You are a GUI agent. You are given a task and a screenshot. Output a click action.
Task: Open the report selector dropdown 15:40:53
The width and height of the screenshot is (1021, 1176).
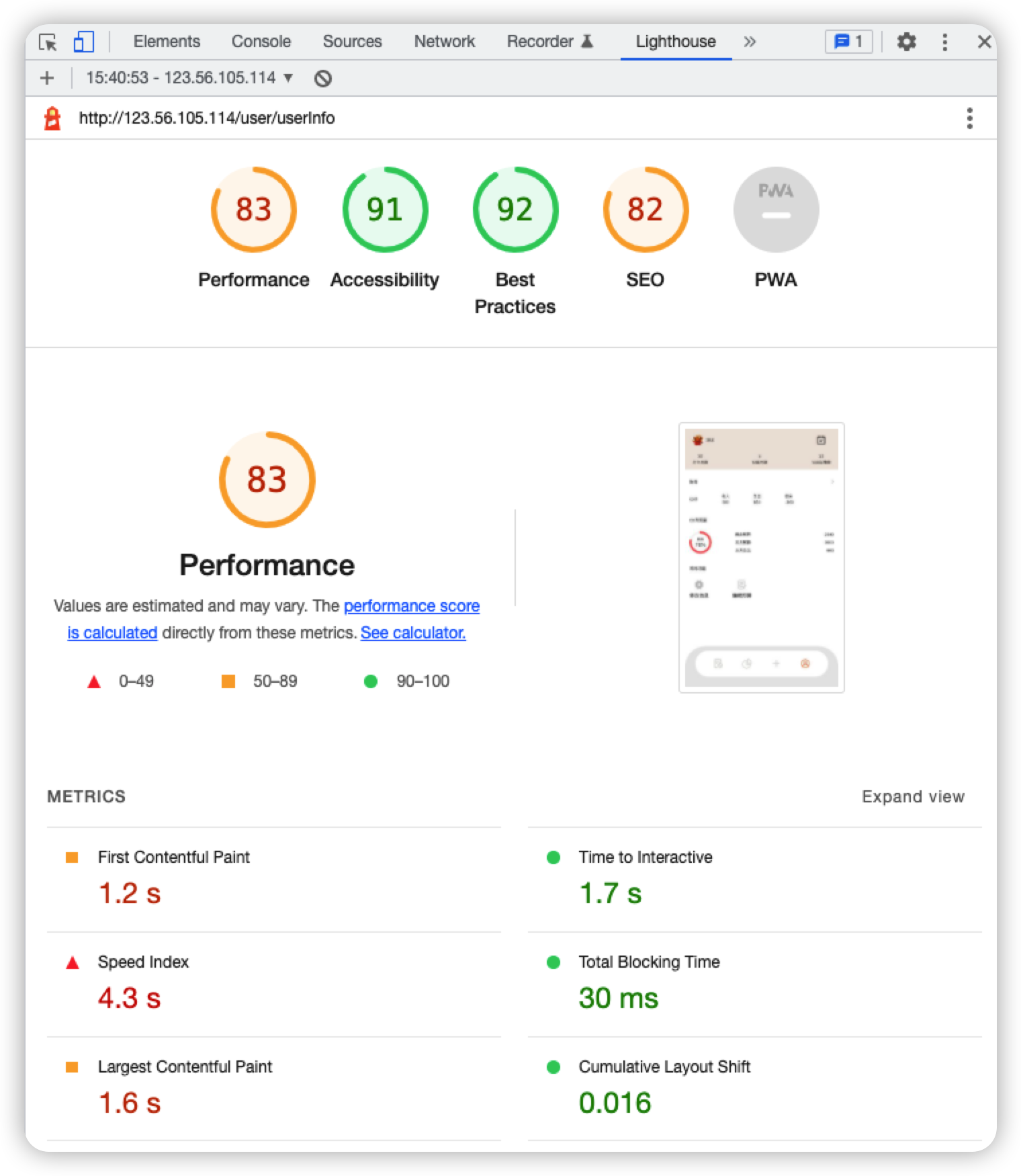pyautogui.click(x=189, y=78)
